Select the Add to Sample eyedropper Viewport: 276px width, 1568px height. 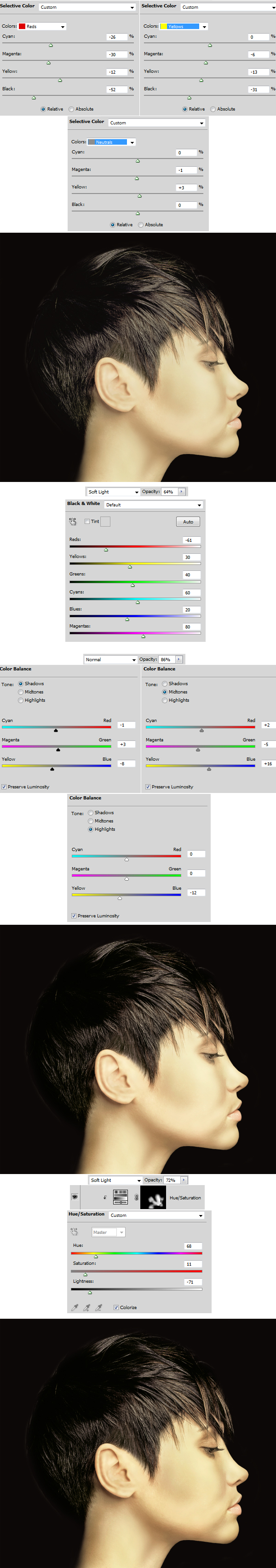[86, 1308]
